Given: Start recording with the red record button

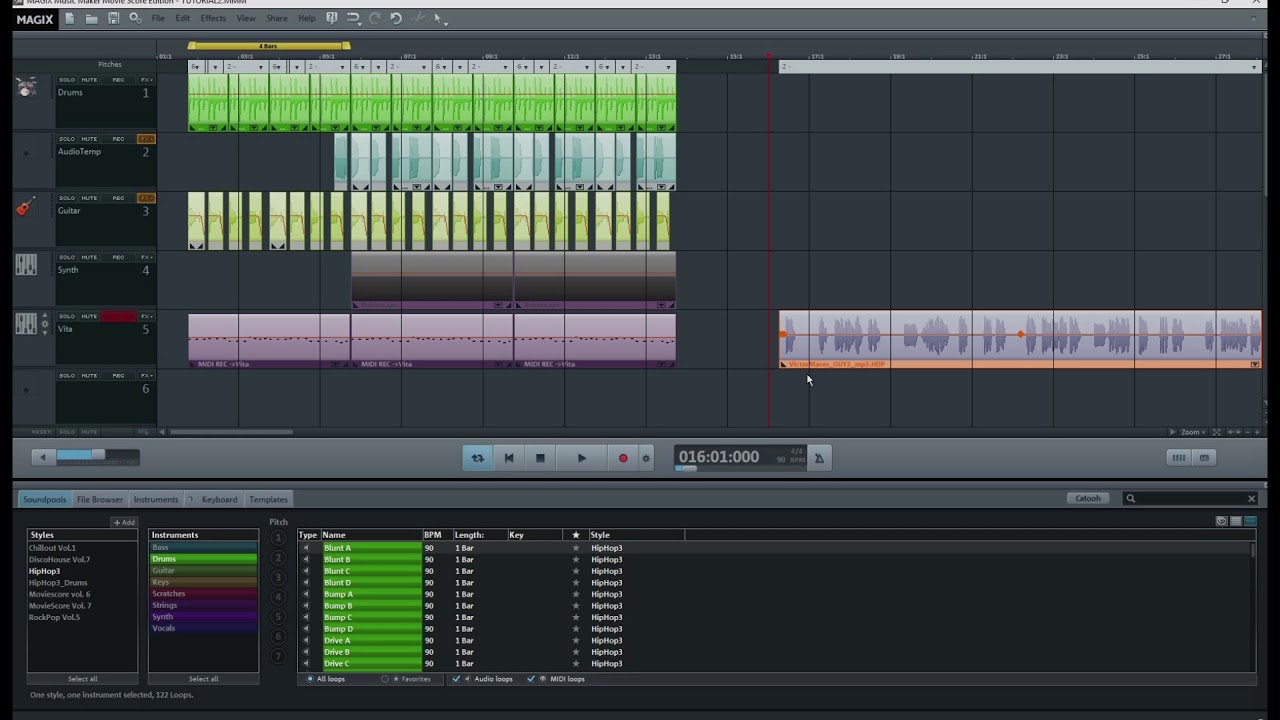Looking at the screenshot, I should [623, 458].
